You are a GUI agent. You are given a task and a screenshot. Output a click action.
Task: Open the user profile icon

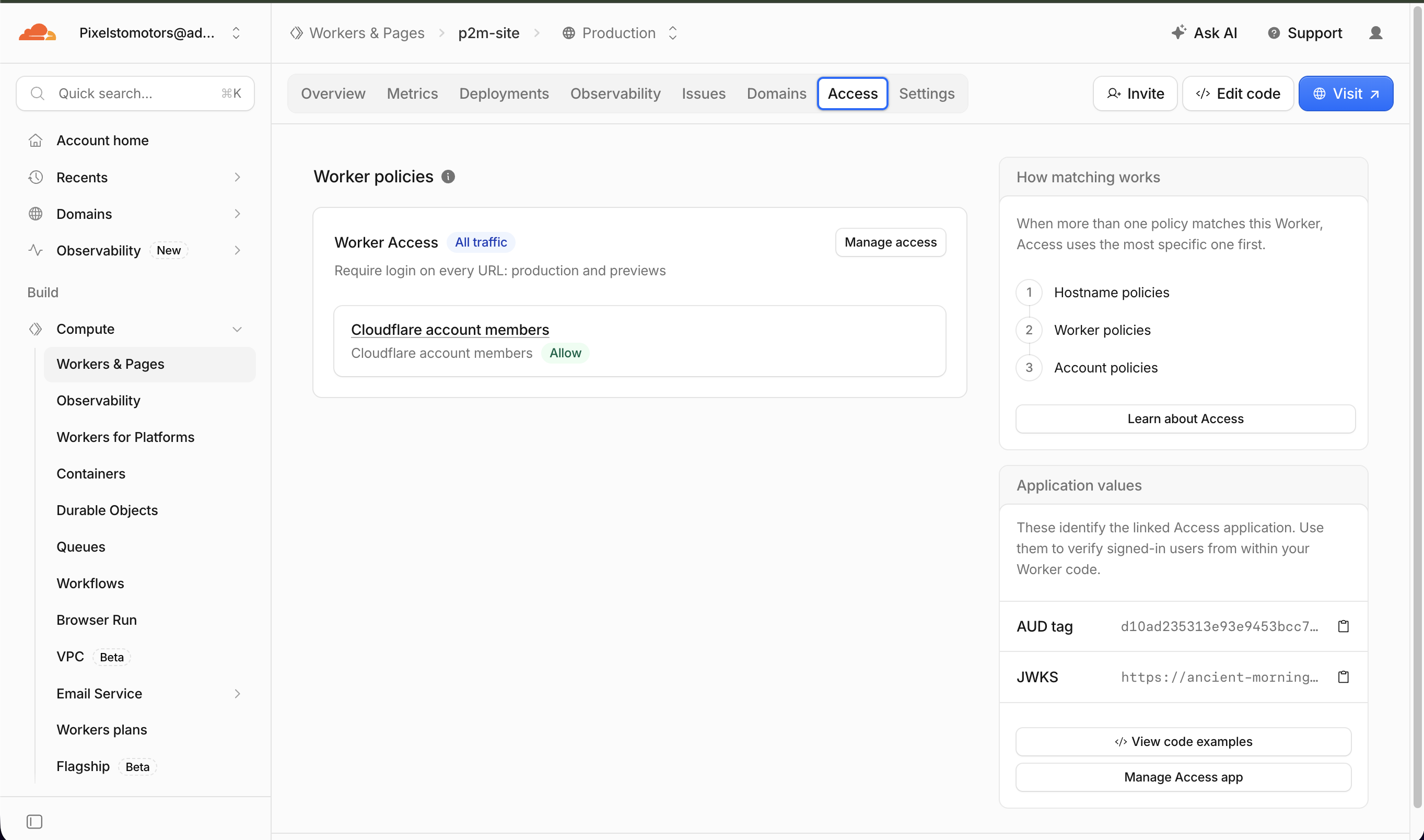tap(1375, 33)
